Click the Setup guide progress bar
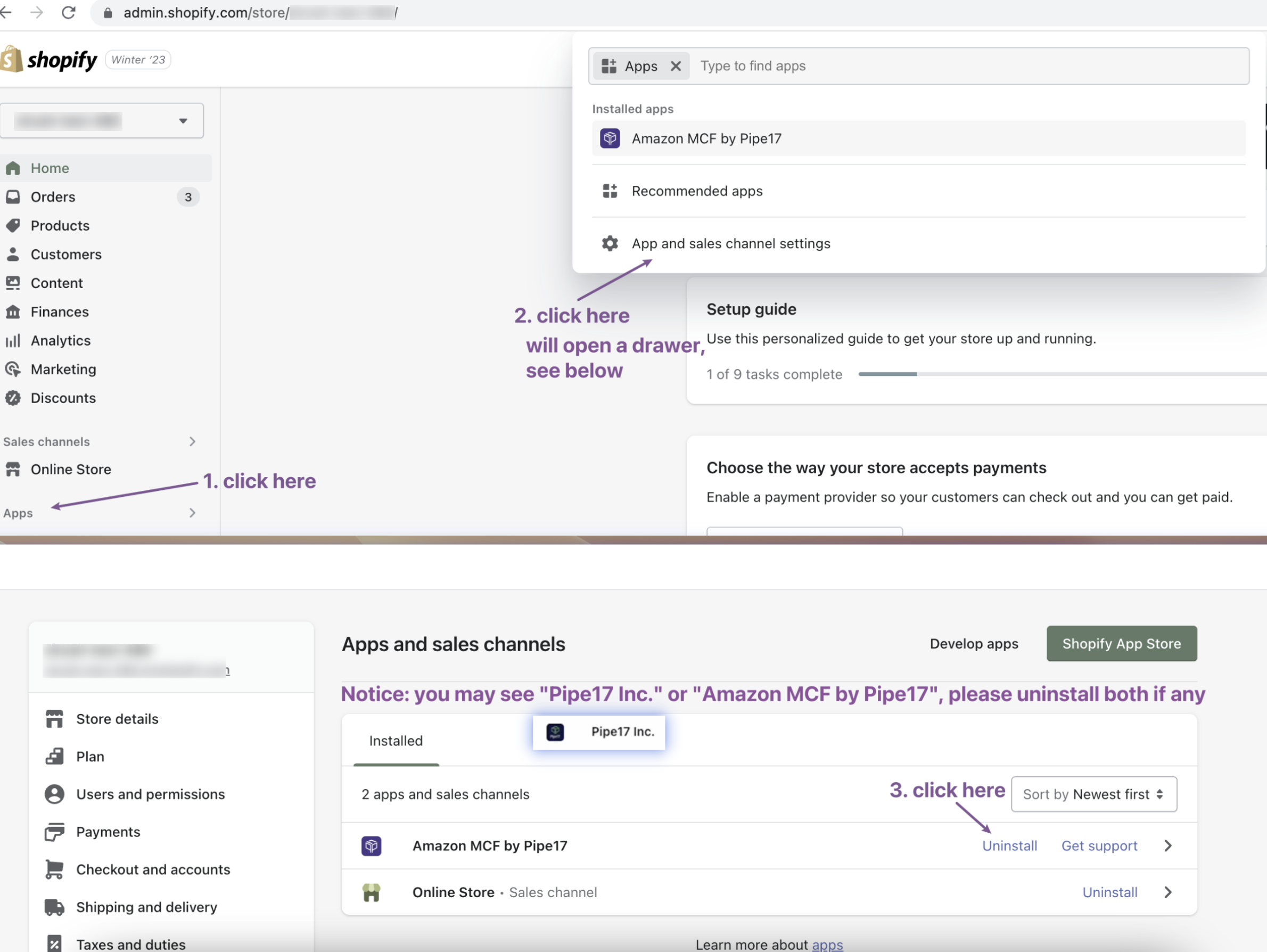This screenshot has width=1267, height=952. 1063,374
